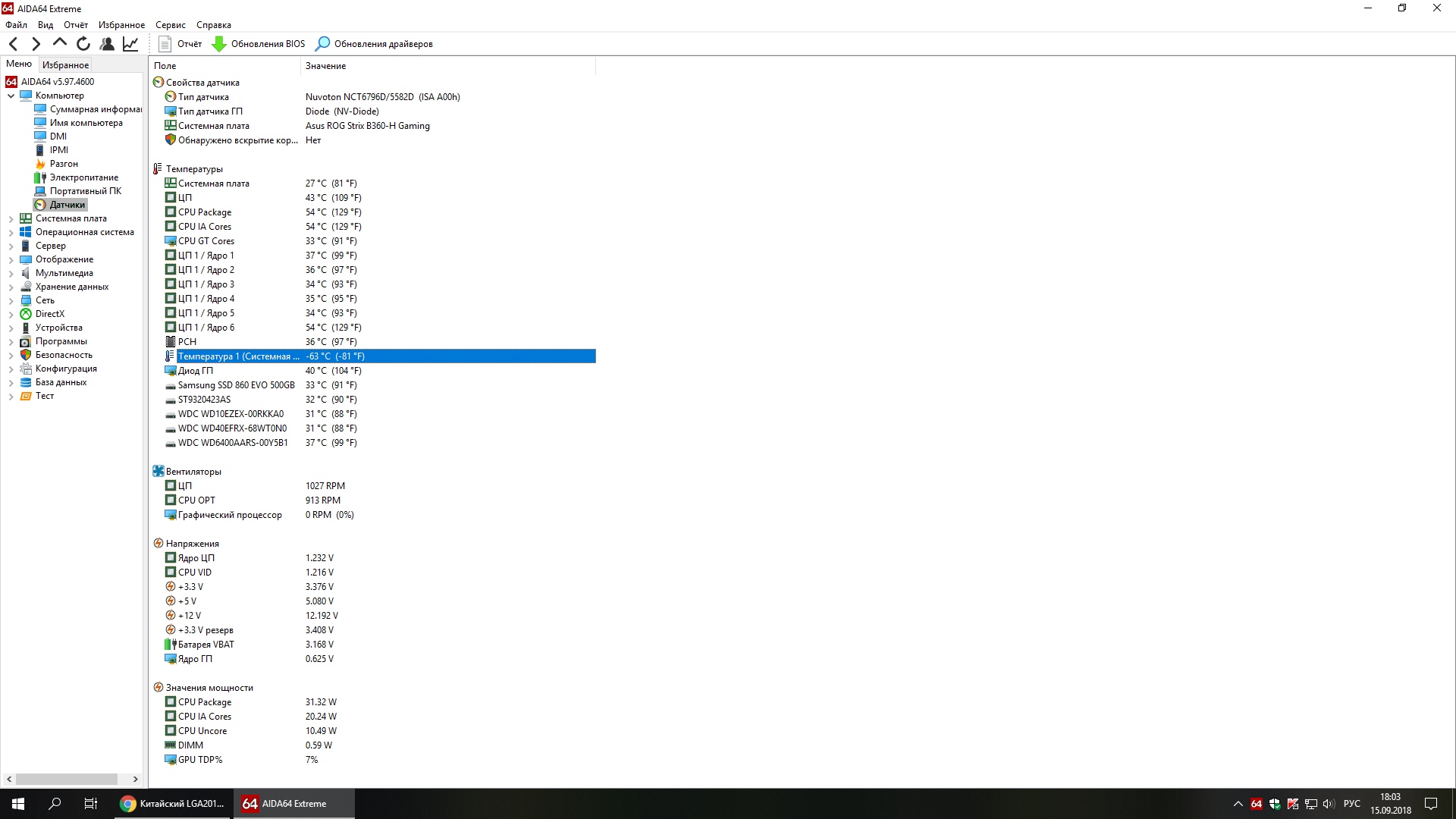Open the graph chart toolbar icon

tap(130, 44)
